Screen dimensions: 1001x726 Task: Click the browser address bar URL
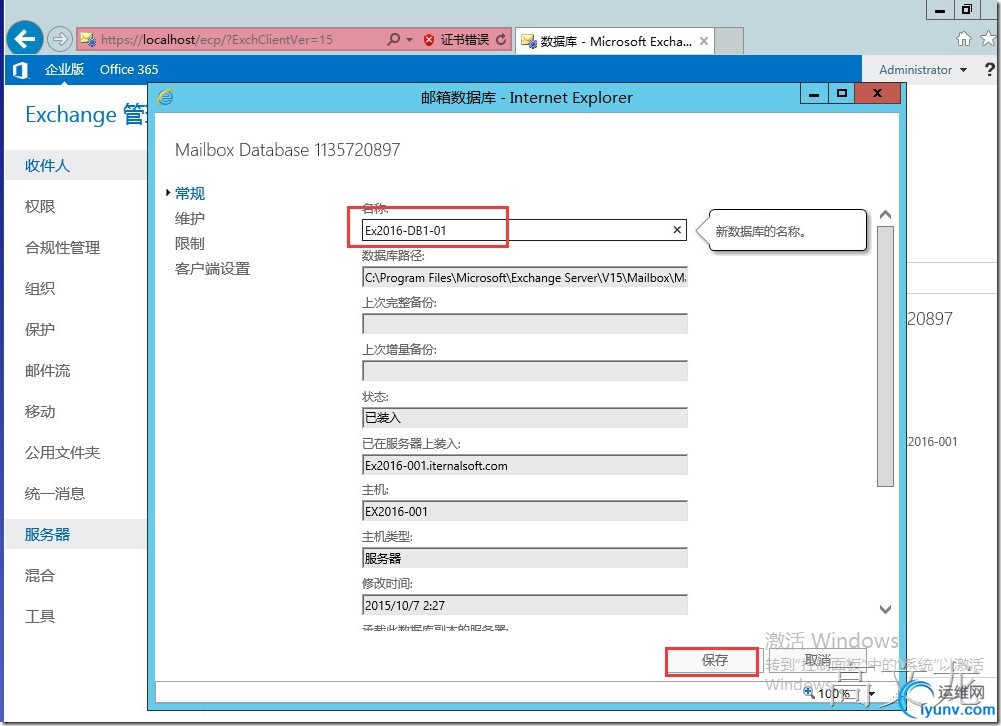pos(217,40)
